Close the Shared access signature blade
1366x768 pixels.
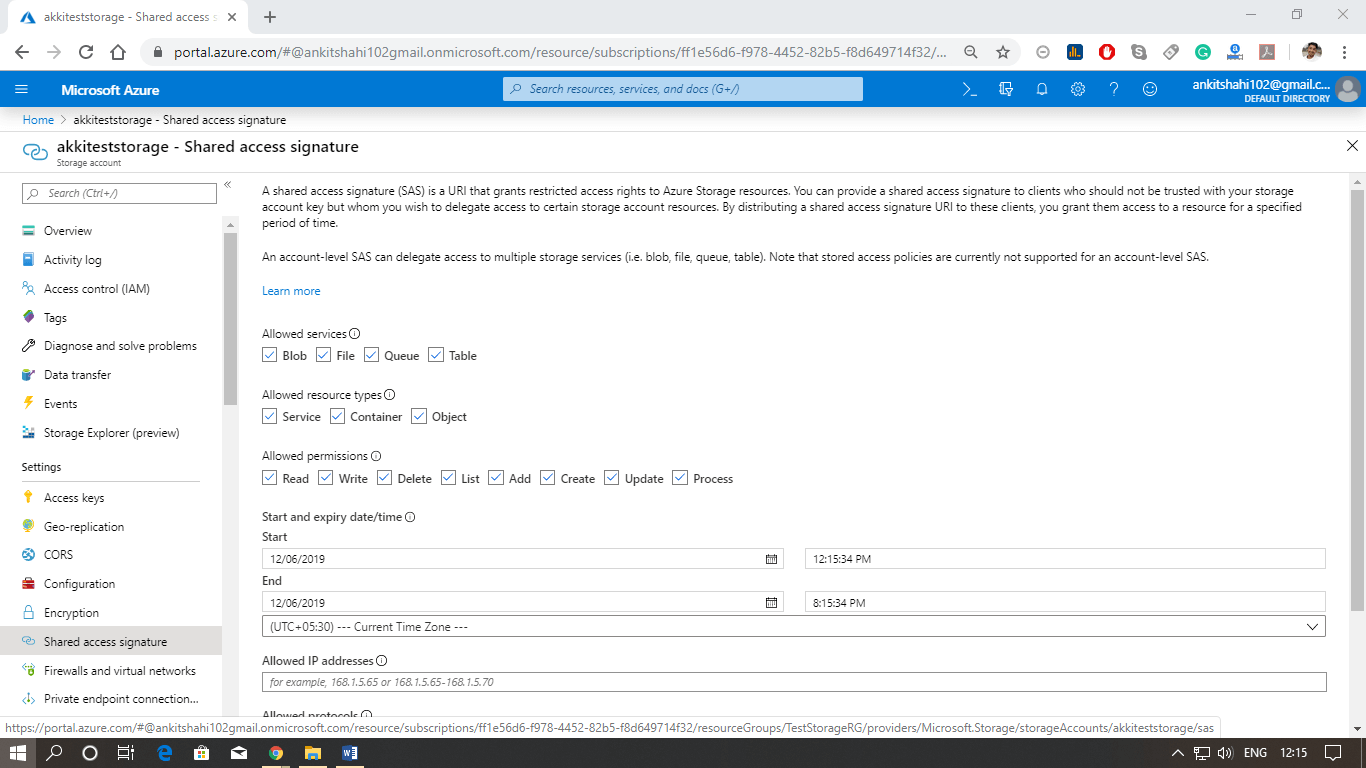(1352, 146)
